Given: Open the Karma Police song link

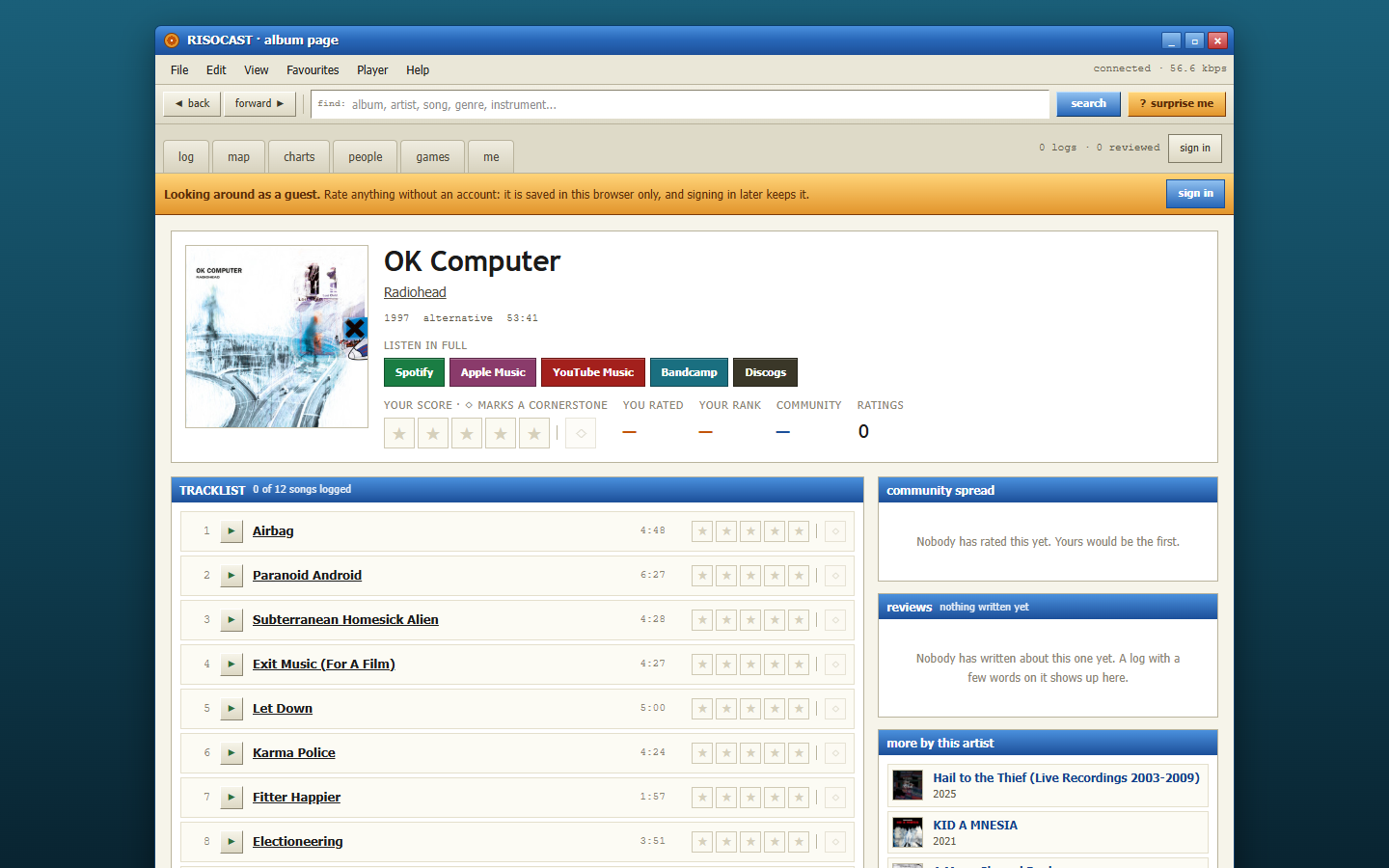Looking at the screenshot, I should pos(294,753).
